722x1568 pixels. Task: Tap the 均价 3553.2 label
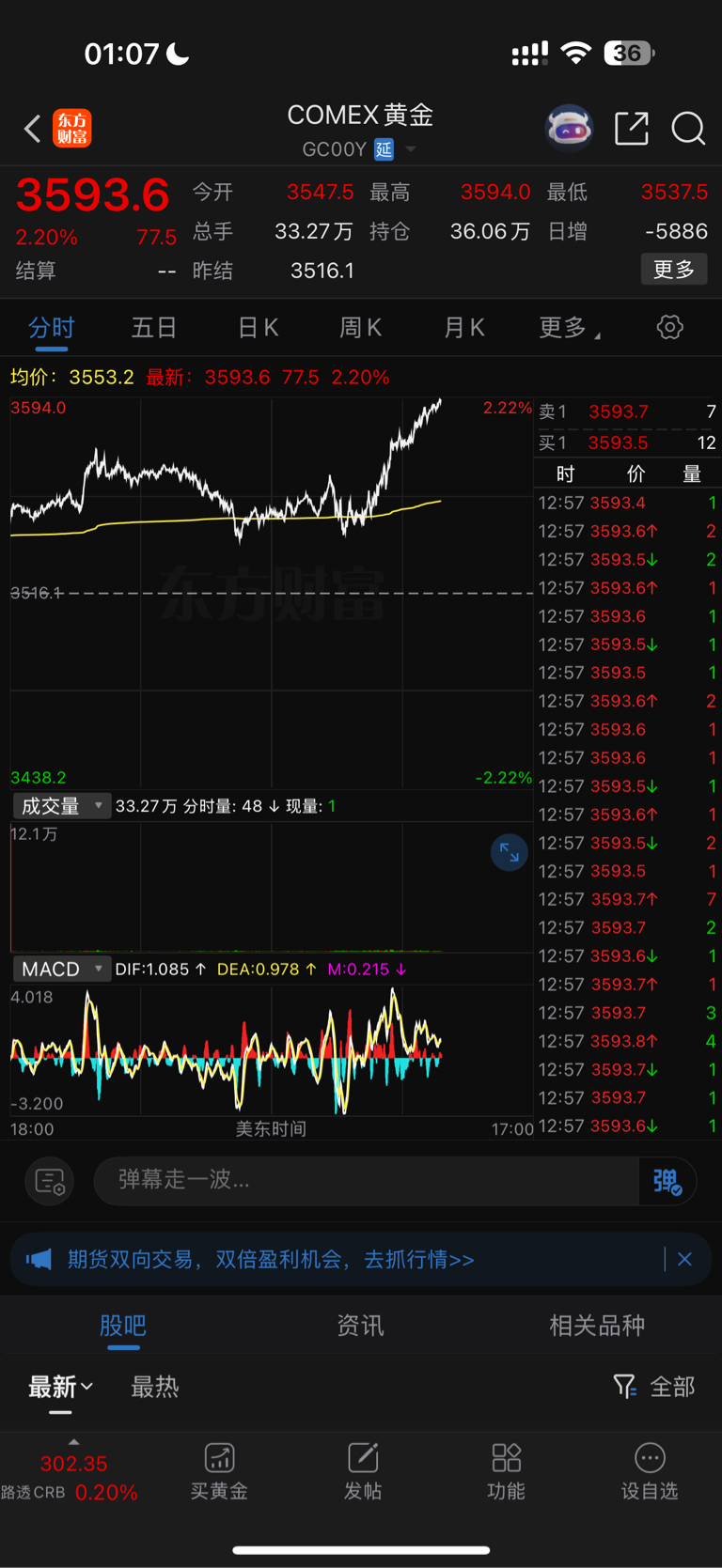tap(71, 377)
